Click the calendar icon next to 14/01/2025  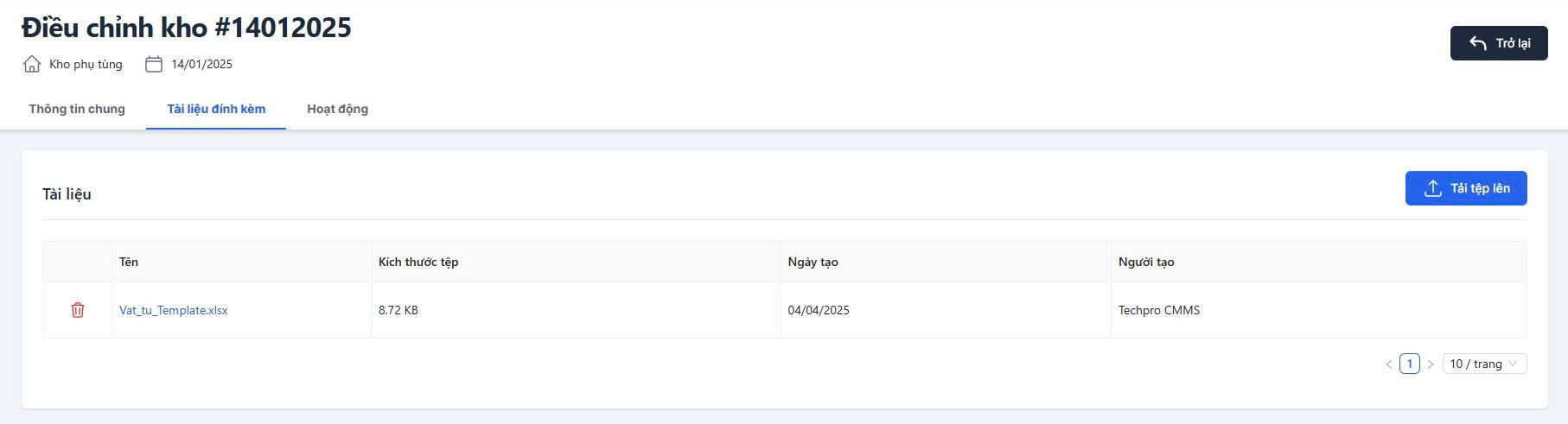154,64
